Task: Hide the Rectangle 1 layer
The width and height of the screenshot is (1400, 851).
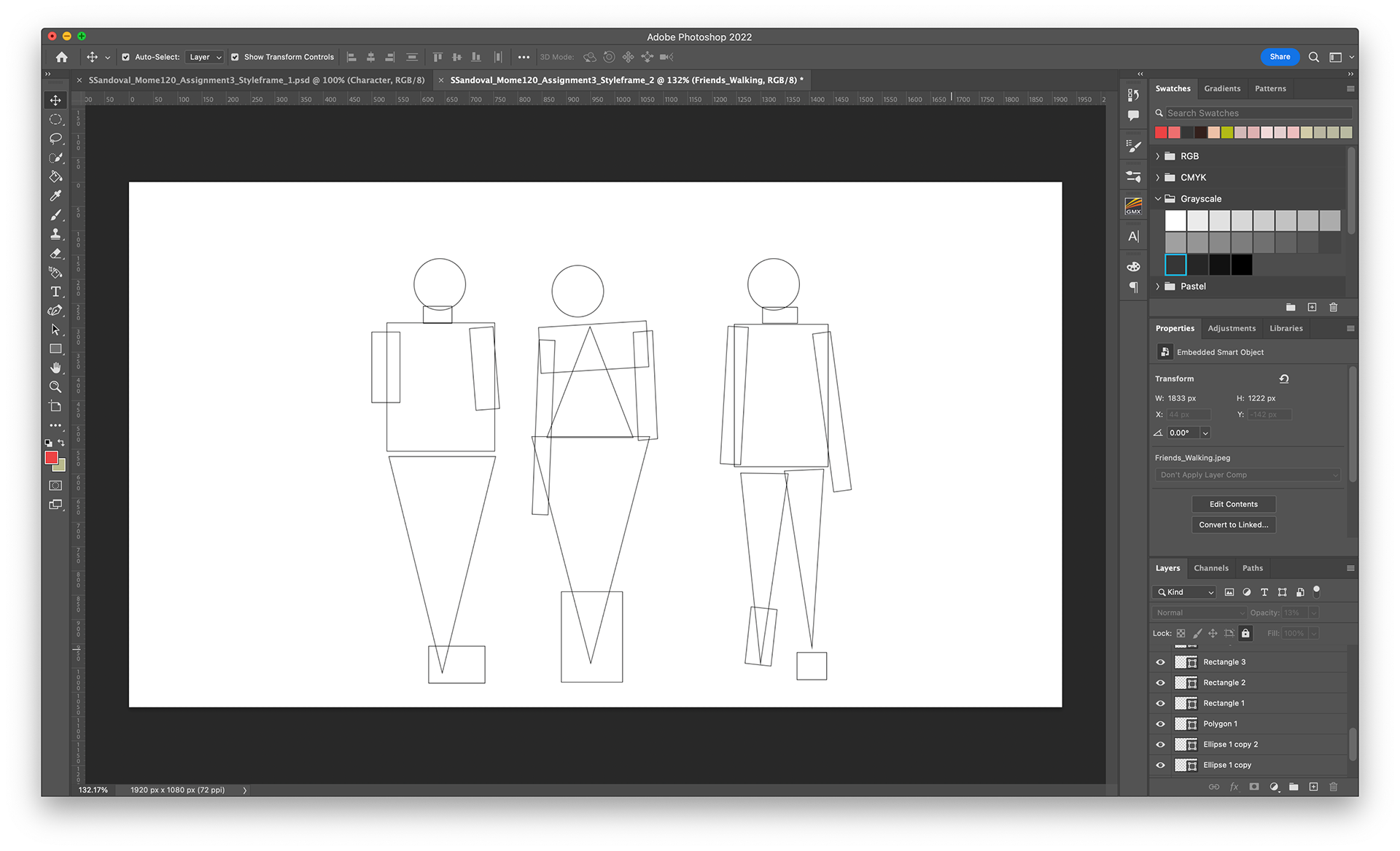Action: click(1160, 703)
